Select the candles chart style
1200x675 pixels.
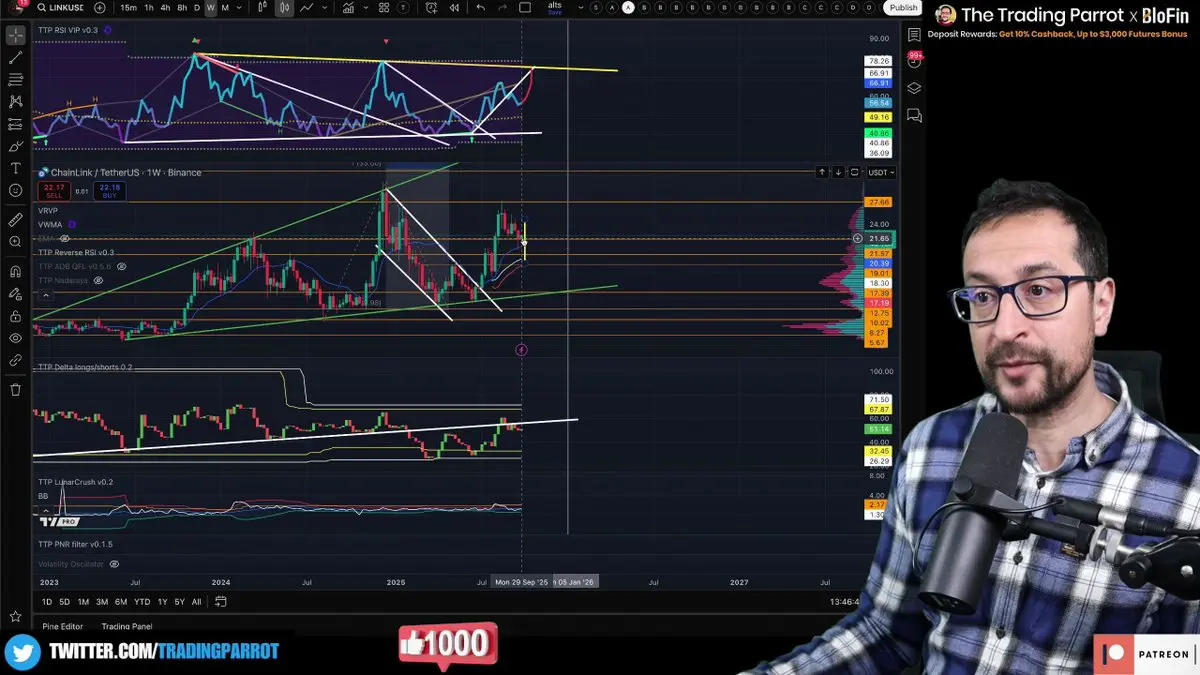(x=285, y=7)
